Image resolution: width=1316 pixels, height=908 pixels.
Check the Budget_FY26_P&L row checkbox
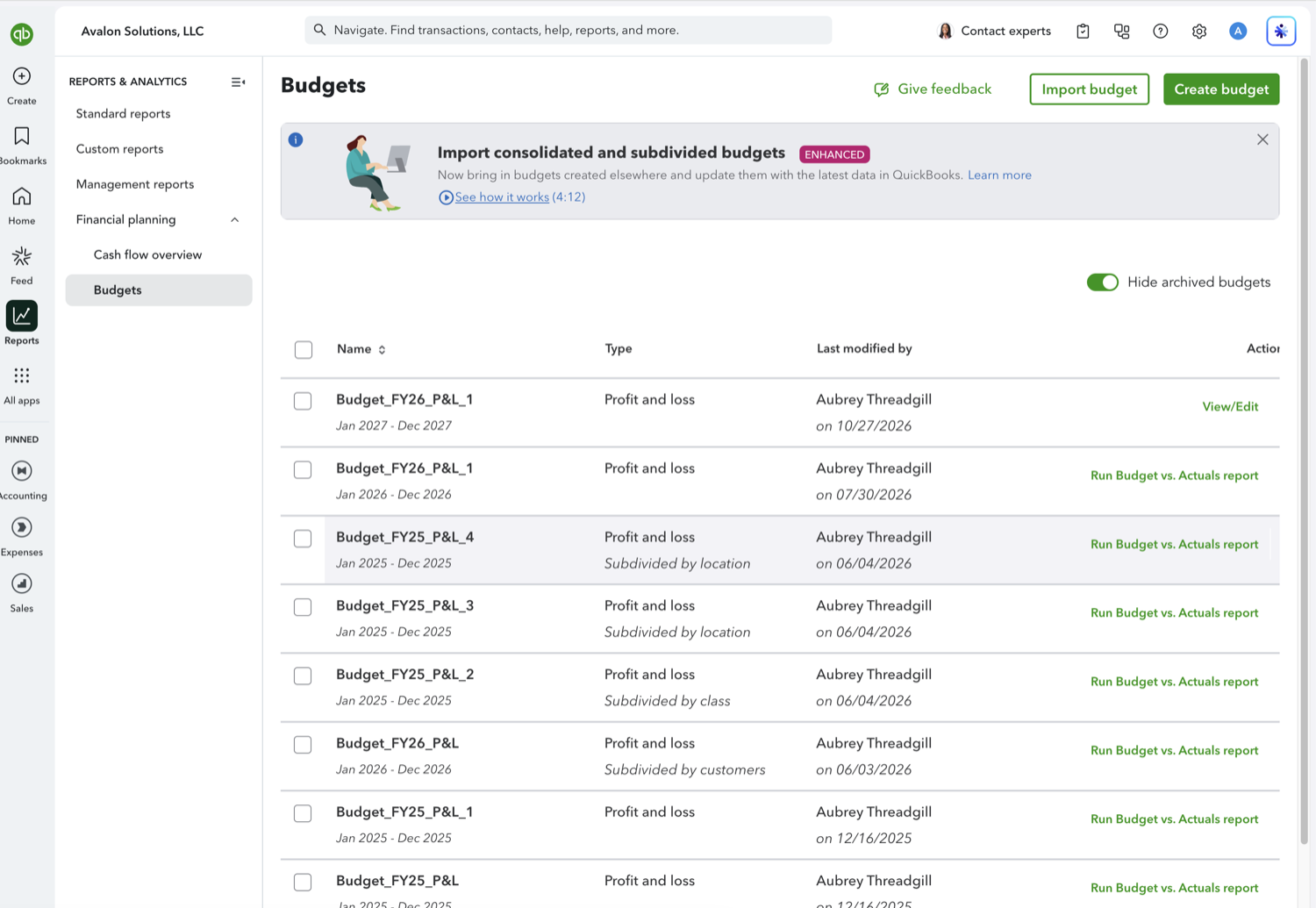click(303, 745)
